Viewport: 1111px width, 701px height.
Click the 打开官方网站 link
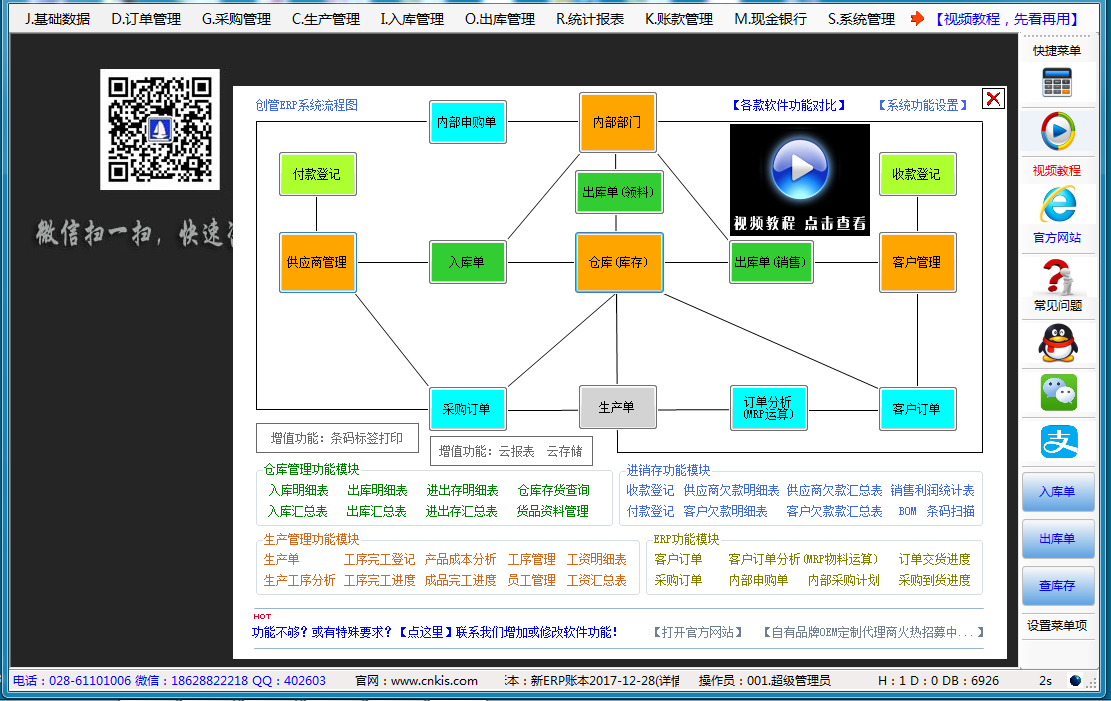click(x=698, y=632)
